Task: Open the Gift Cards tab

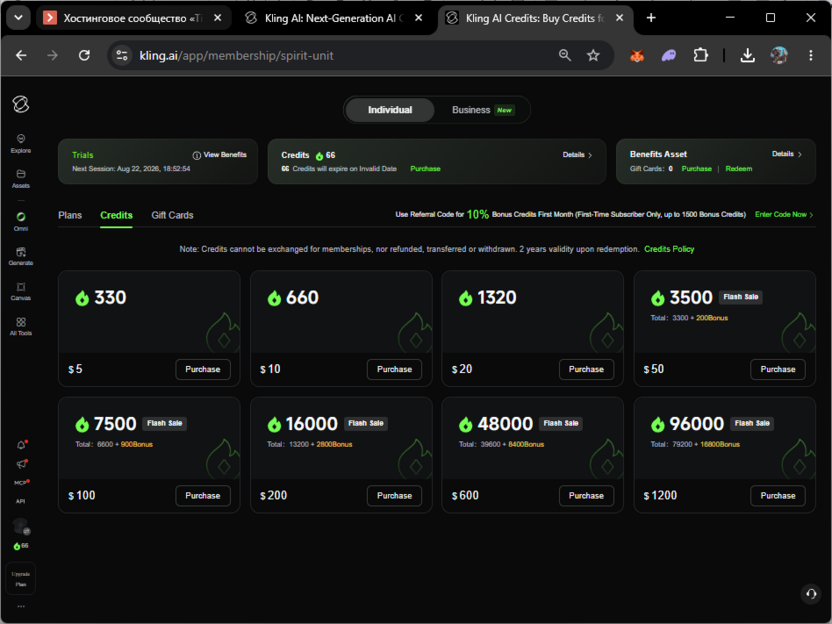Action: tap(172, 215)
